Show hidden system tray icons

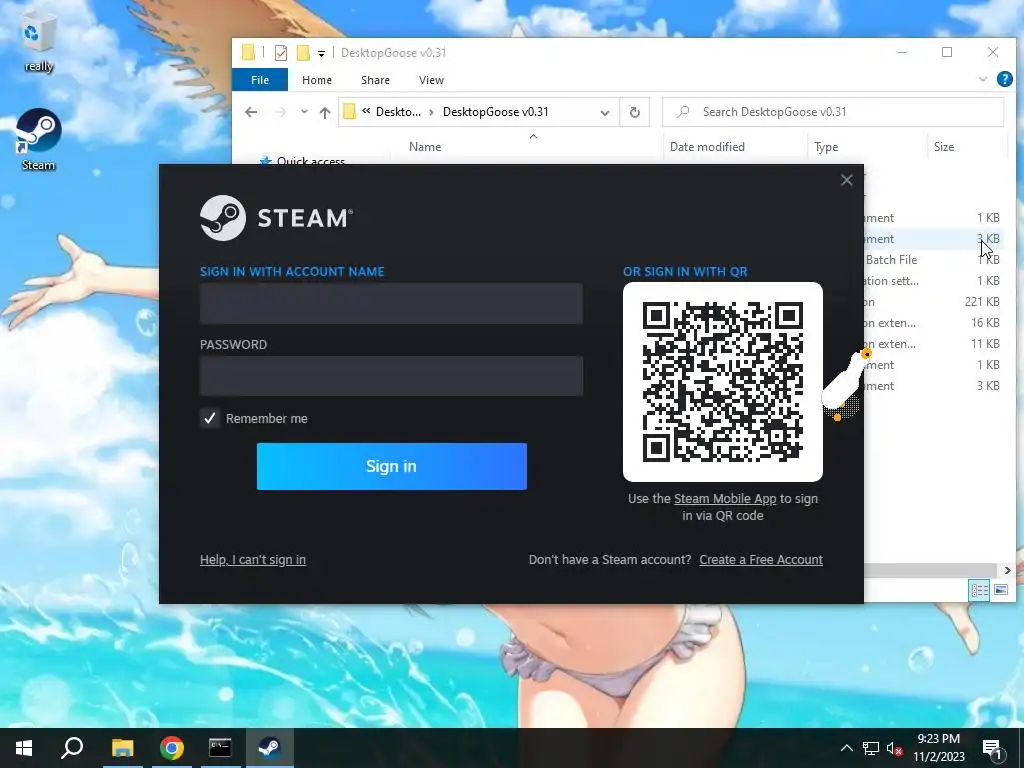point(846,748)
